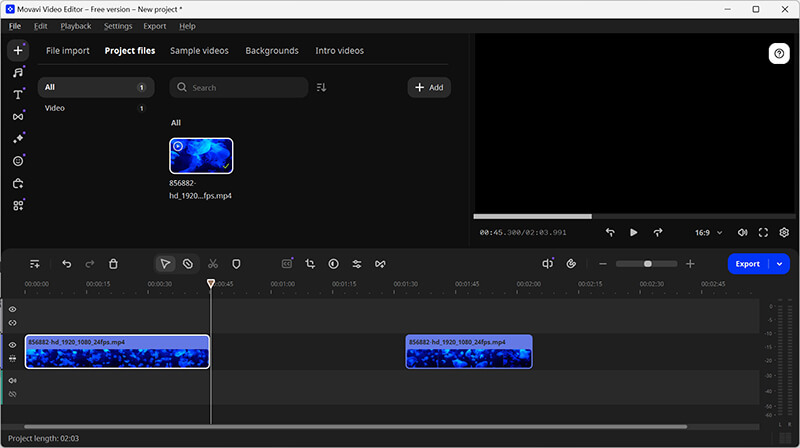800x448 pixels.
Task: Open the effects store bag icon
Action: click(18, 183)
